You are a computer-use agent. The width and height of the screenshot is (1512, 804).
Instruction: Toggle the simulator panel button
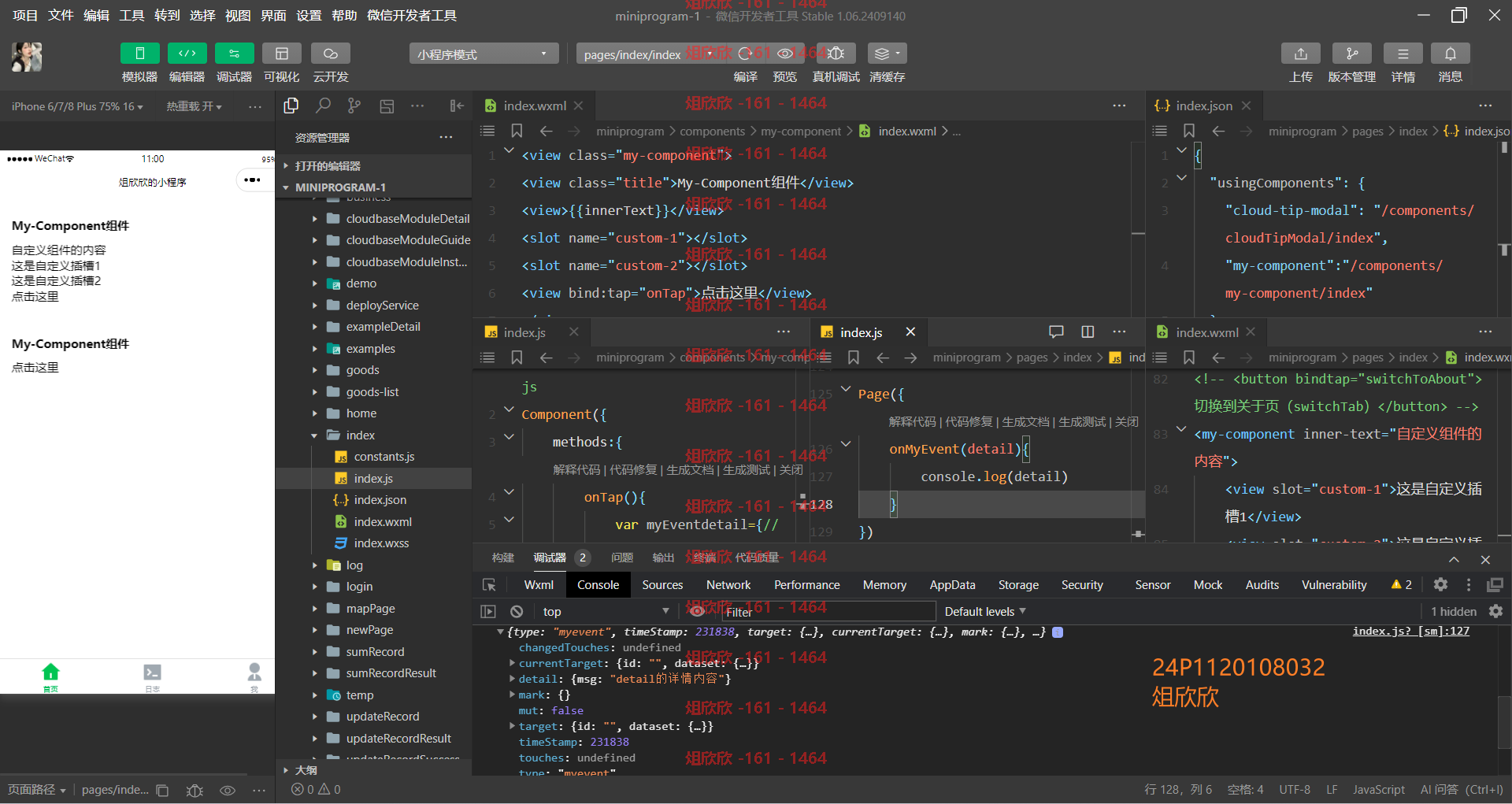[139, 54]
